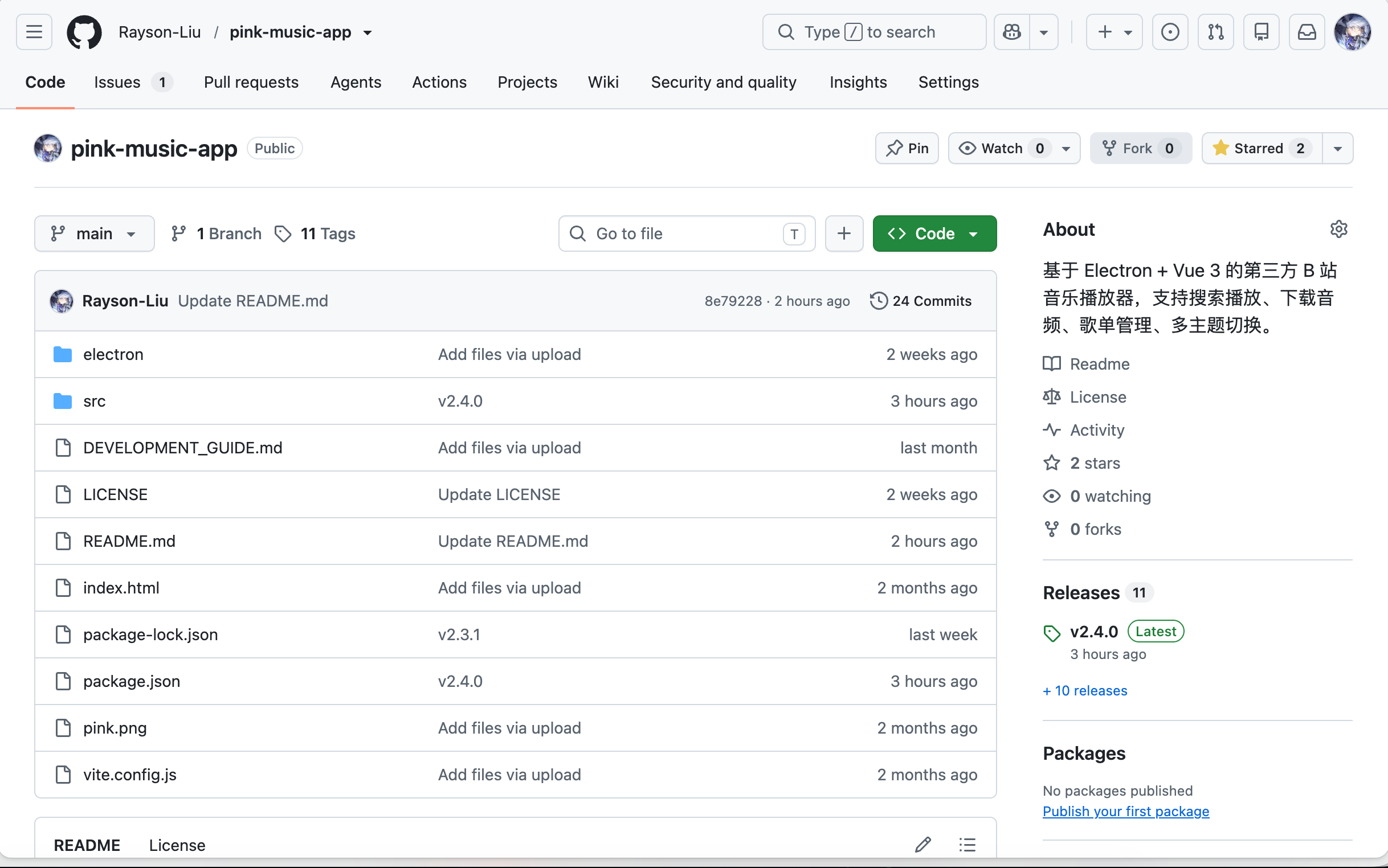This screenshot has width=1388, height=868.
Task: Open repository Settings tab
Action: (948, 82)
